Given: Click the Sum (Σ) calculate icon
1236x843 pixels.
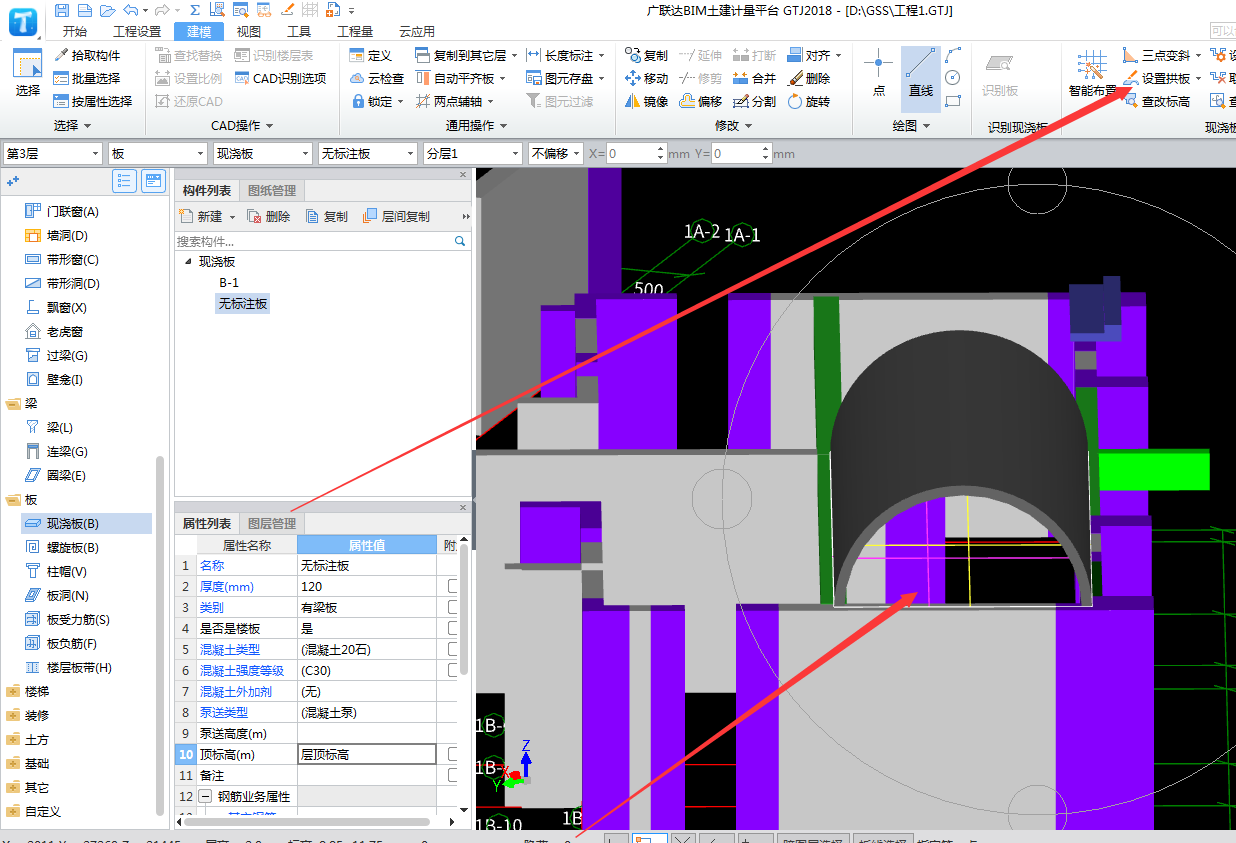Looking at the screenshot, I should 194,10.
